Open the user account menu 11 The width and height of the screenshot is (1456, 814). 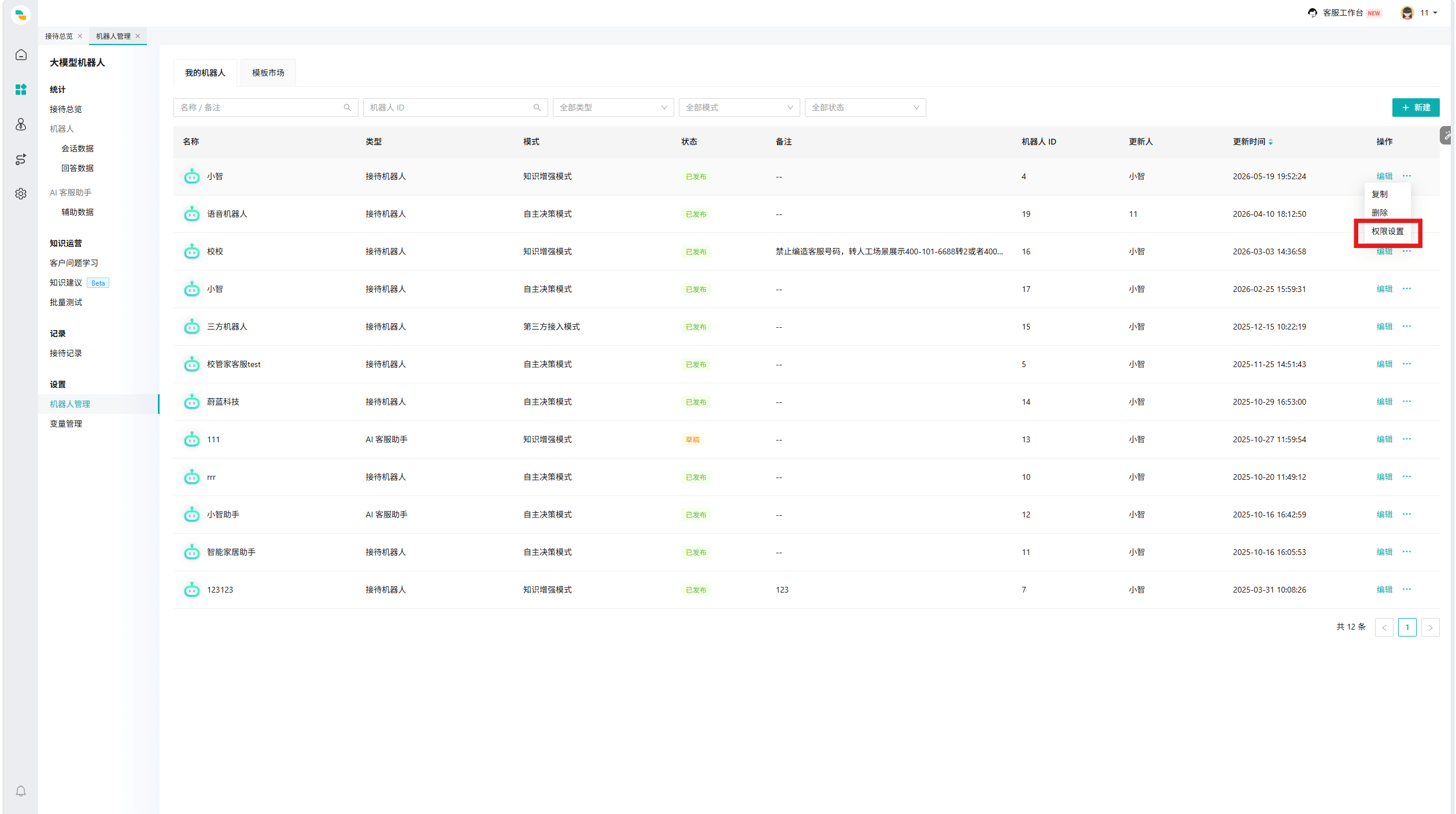tap(1419, 13)
